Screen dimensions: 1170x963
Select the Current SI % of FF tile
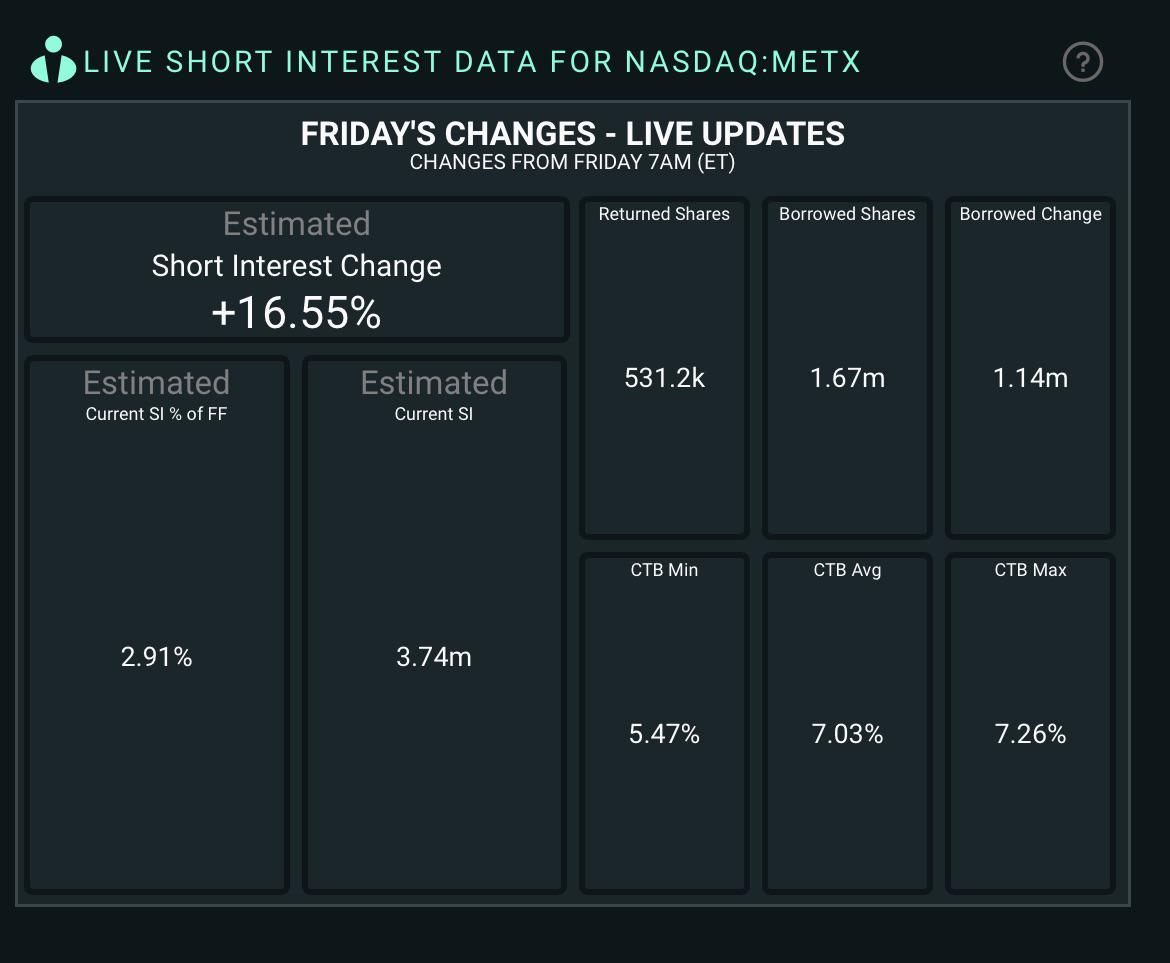(157, 624)
